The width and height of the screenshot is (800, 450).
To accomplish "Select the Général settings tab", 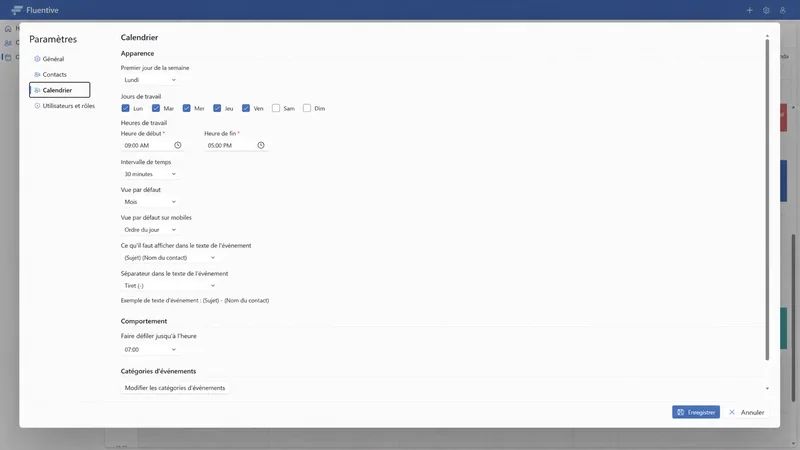I will [x=60, y=59].
